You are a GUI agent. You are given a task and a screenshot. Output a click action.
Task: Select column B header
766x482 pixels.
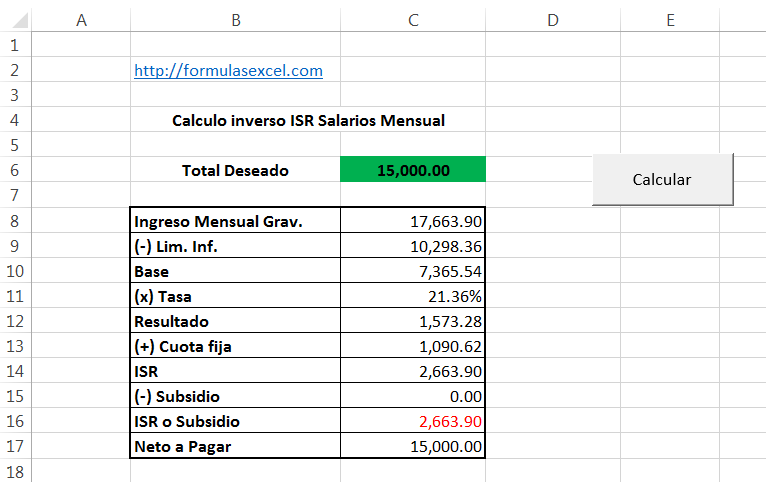(x=235, y=20)
